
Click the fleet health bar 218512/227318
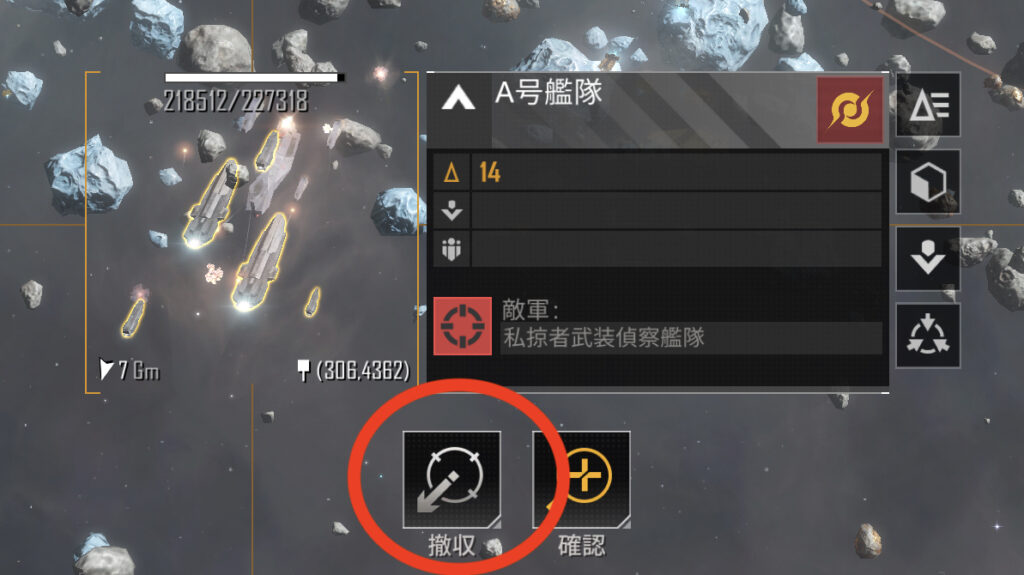(255, 78)
